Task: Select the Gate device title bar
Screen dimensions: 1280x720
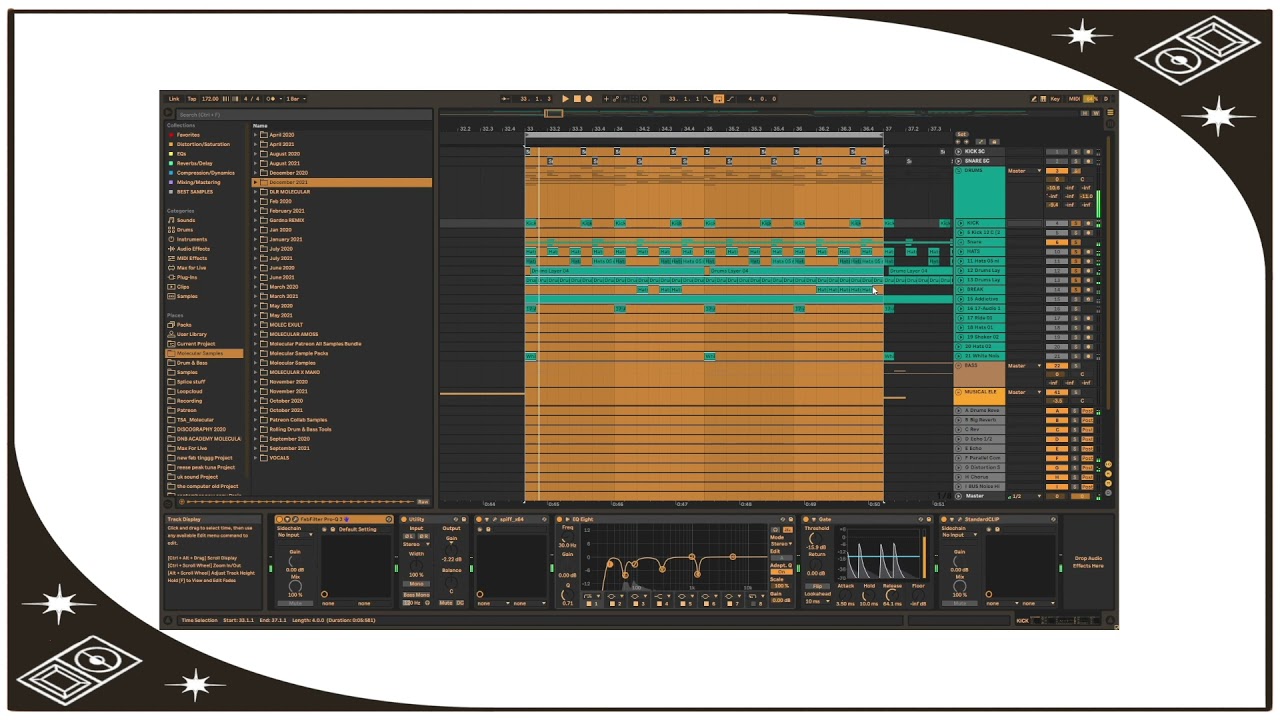Action: coord(868,520)
